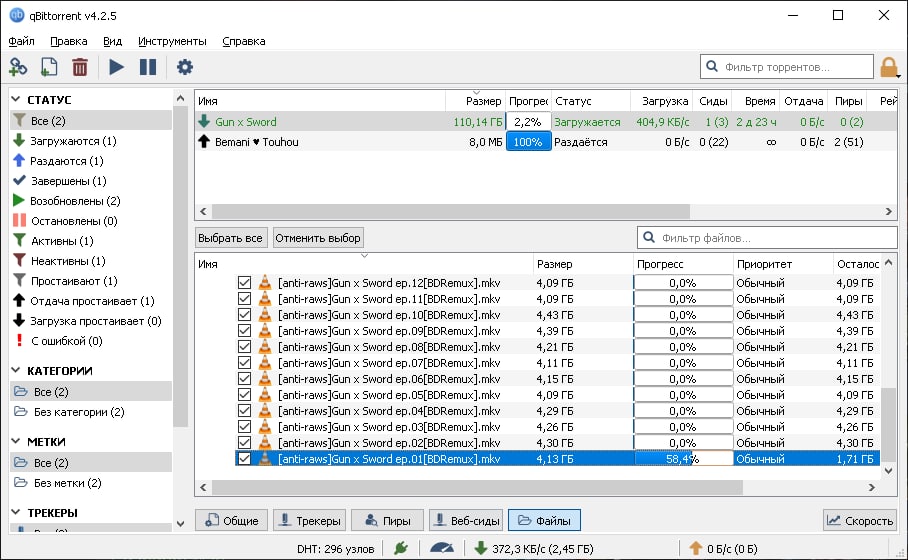
Task: Open priority dropdown for ep.06 file
Action: click(x=783, y=379)
